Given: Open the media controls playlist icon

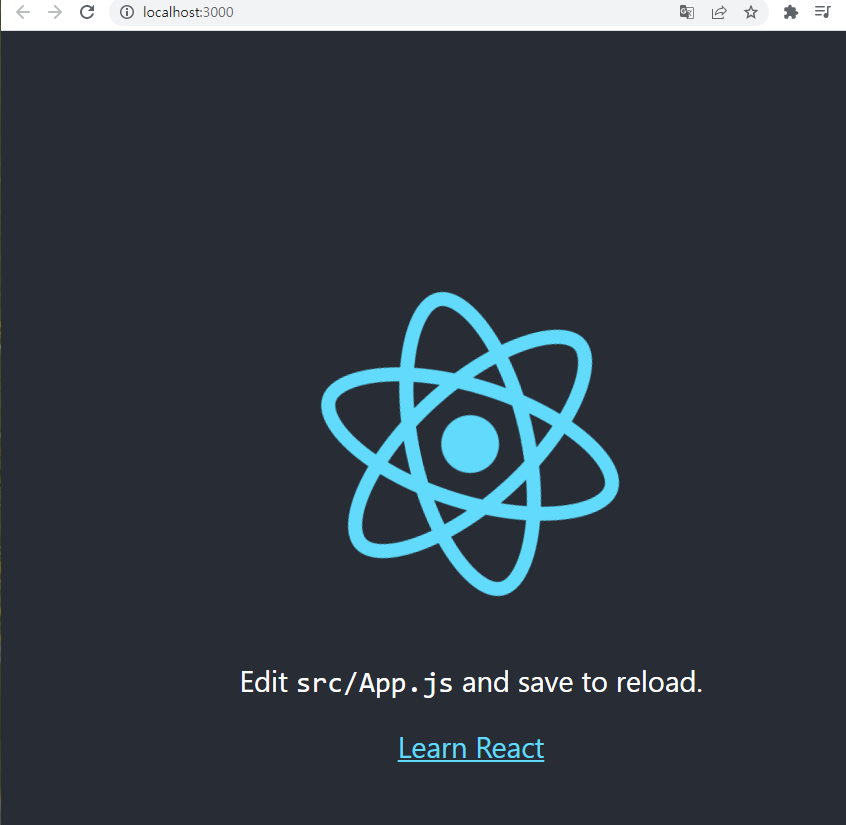Looking at the screenshot, I should click(x=822, y=12).
